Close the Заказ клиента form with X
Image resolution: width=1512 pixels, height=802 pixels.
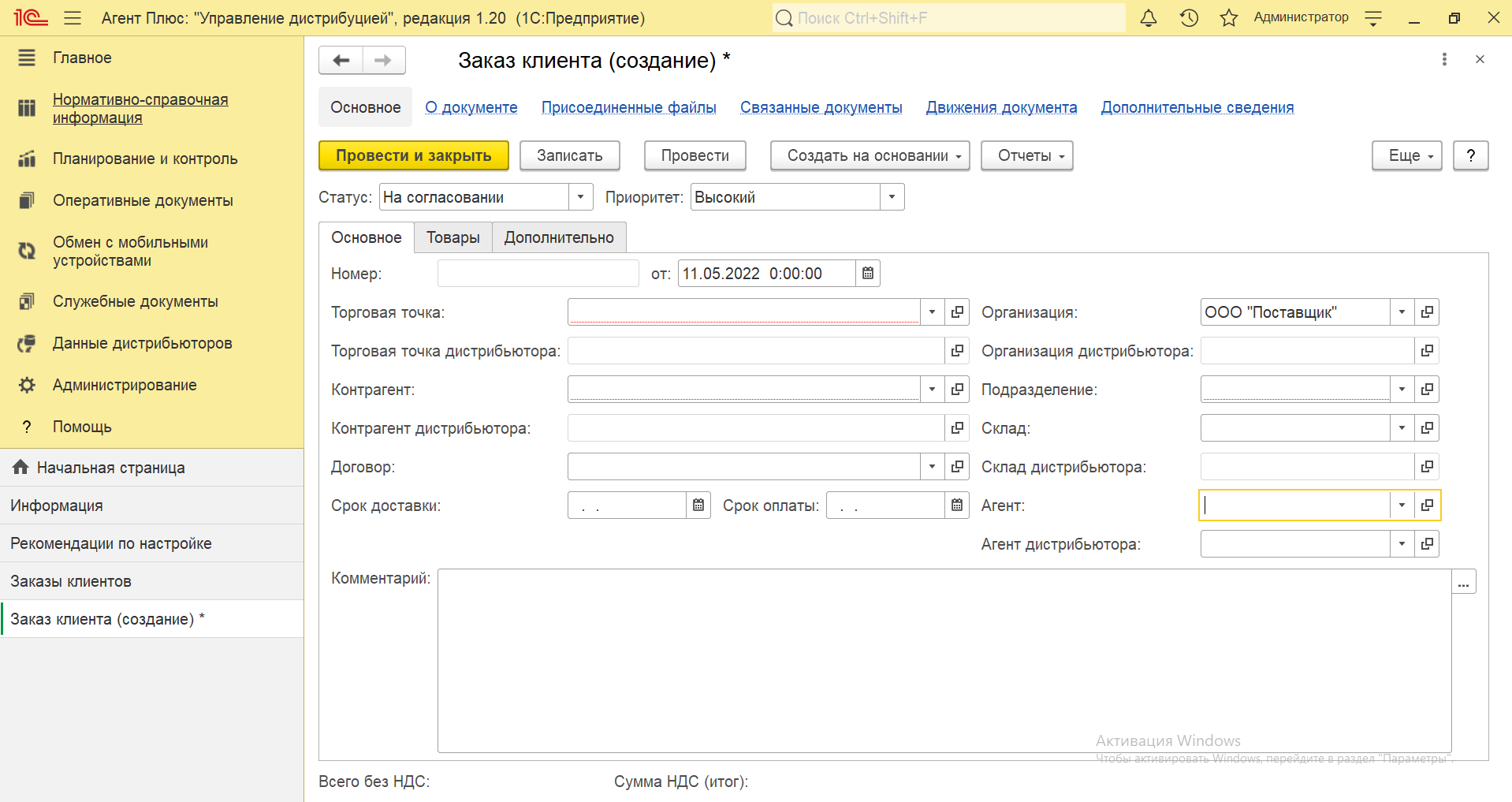click(x=1480, y=59)
